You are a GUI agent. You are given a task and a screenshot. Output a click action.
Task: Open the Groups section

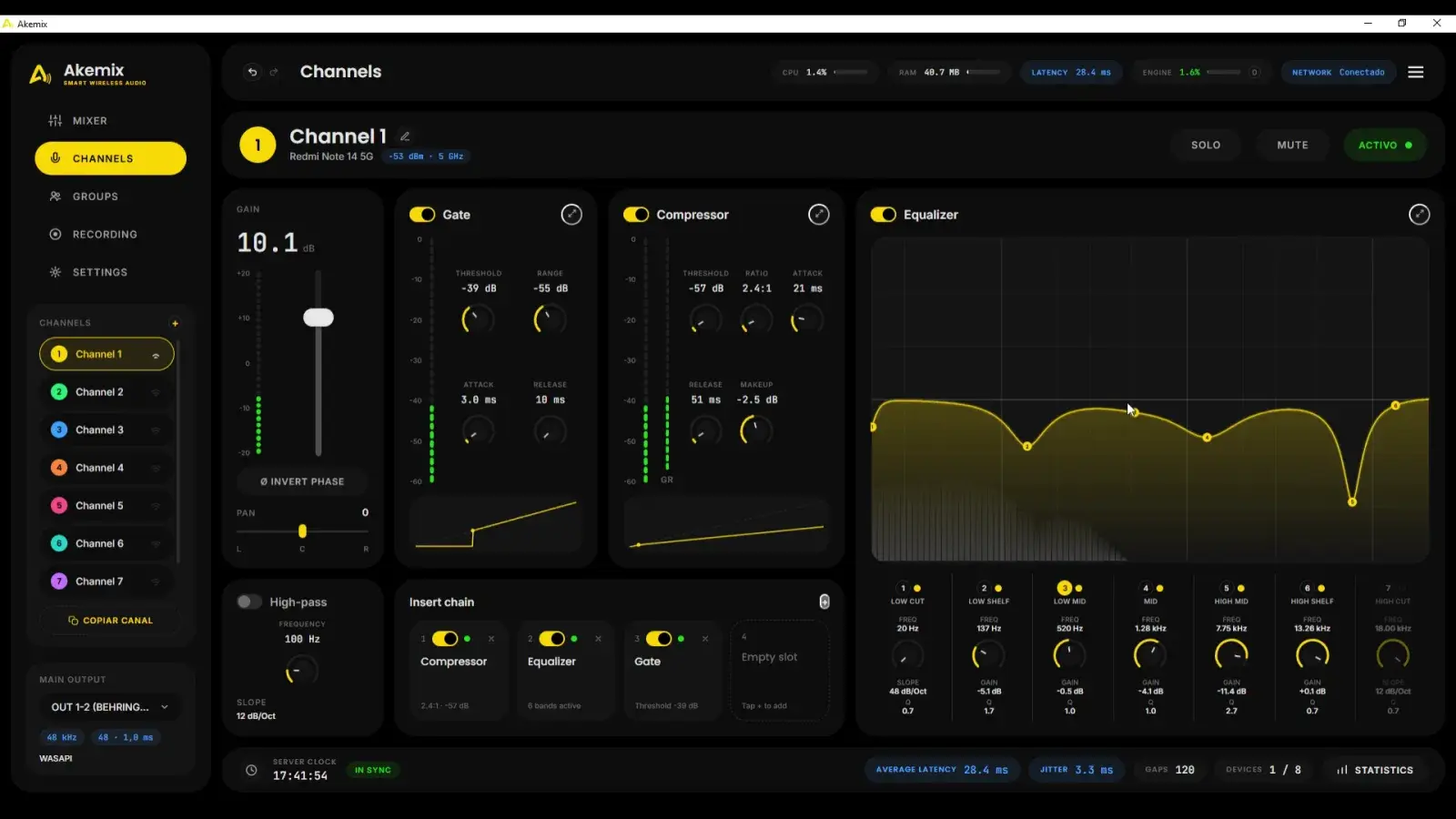pos(110,197)
